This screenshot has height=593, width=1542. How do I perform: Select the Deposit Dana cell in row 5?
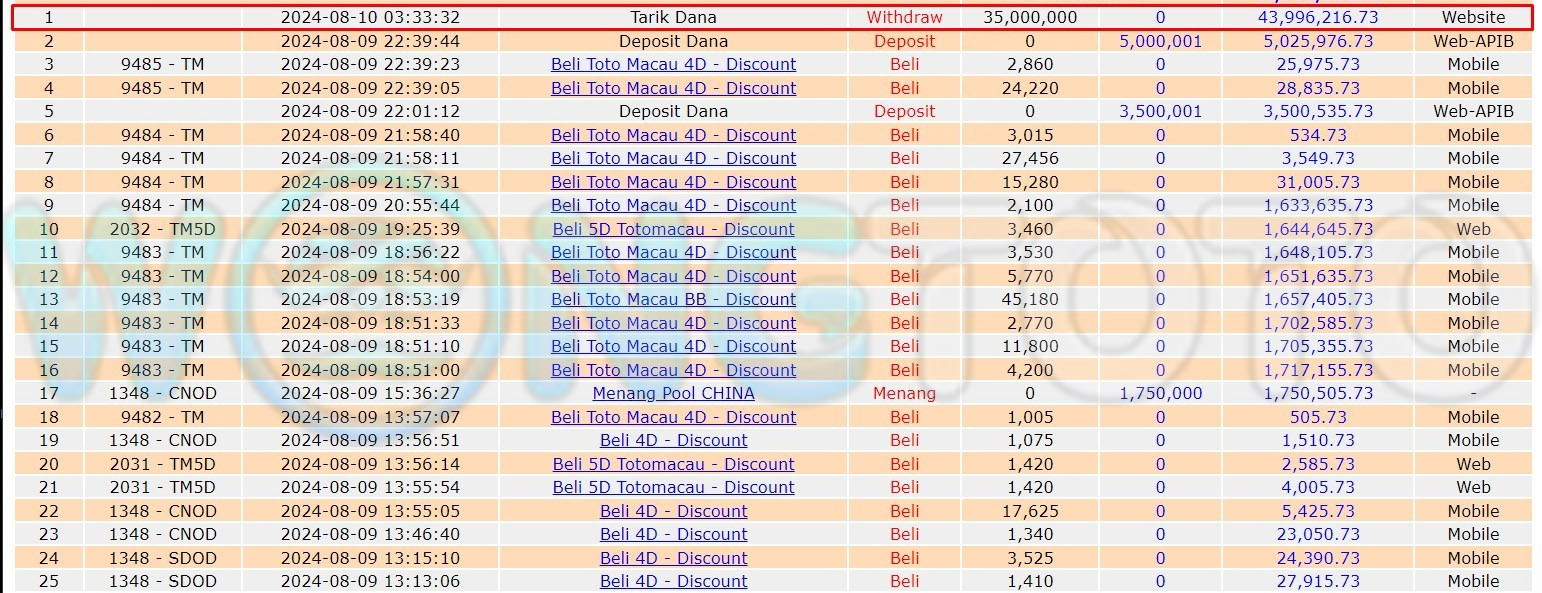pyautogui.click(x=673, y=111)
